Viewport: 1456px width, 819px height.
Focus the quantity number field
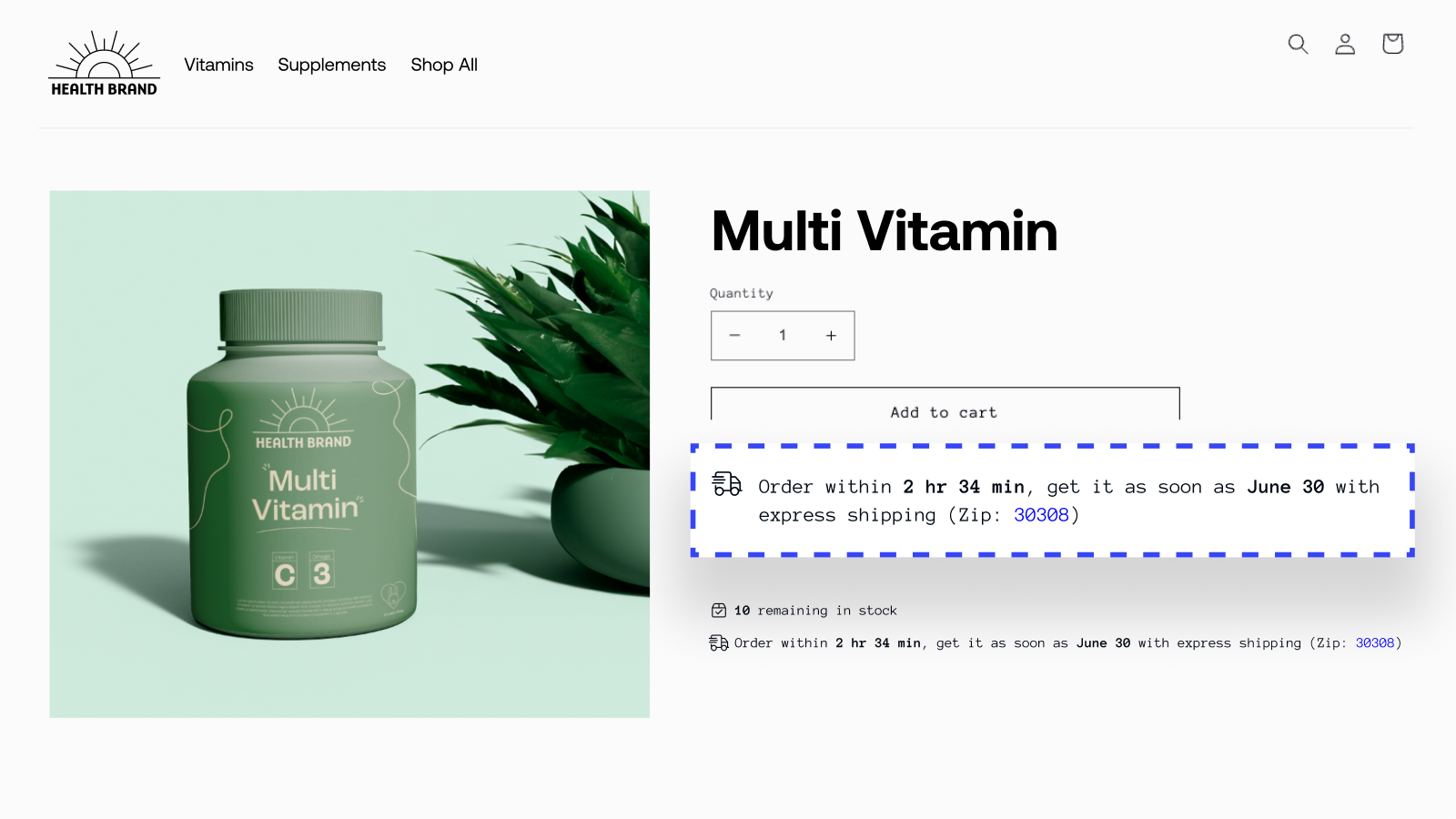click(783, 336)
